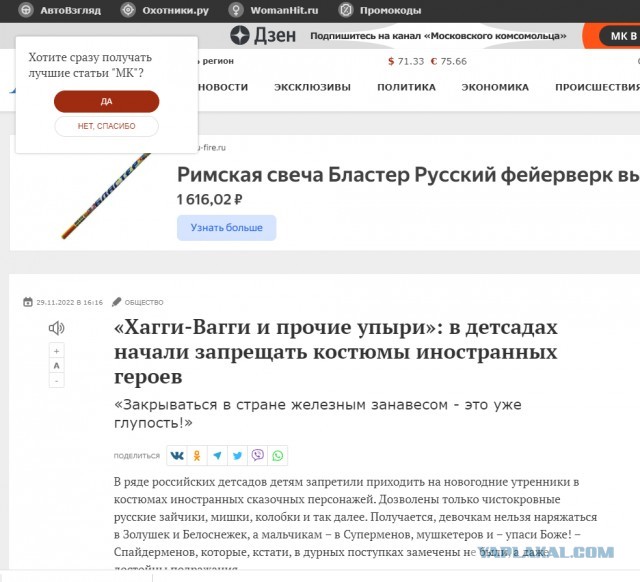Select the регион link
This screenshot has width=640, height=582.
pyautogui.click(x=216, y=61)
